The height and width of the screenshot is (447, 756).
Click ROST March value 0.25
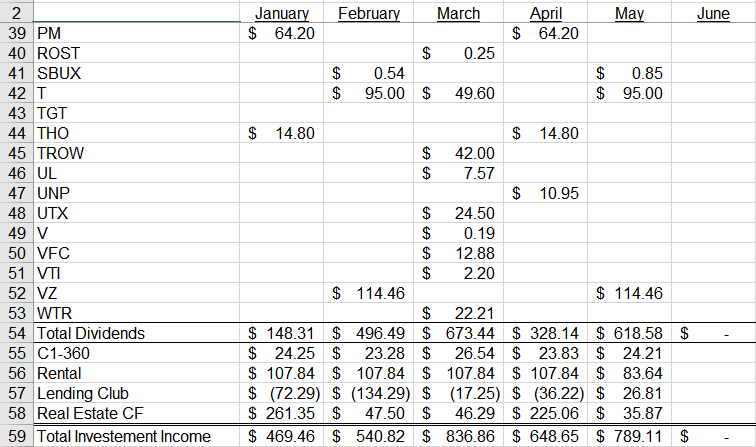458,53
